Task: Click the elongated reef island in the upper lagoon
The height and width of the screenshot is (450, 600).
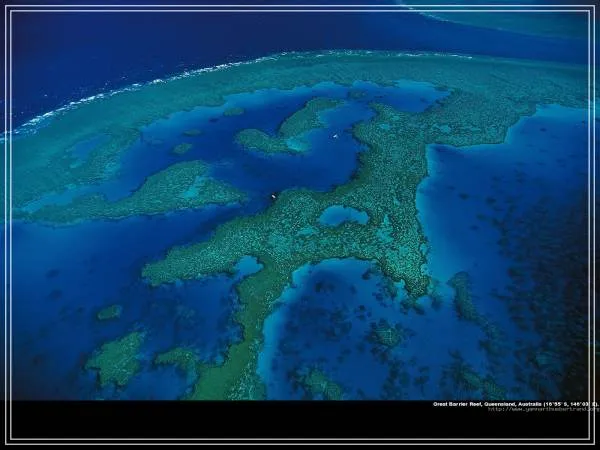Action: [290, 130]
